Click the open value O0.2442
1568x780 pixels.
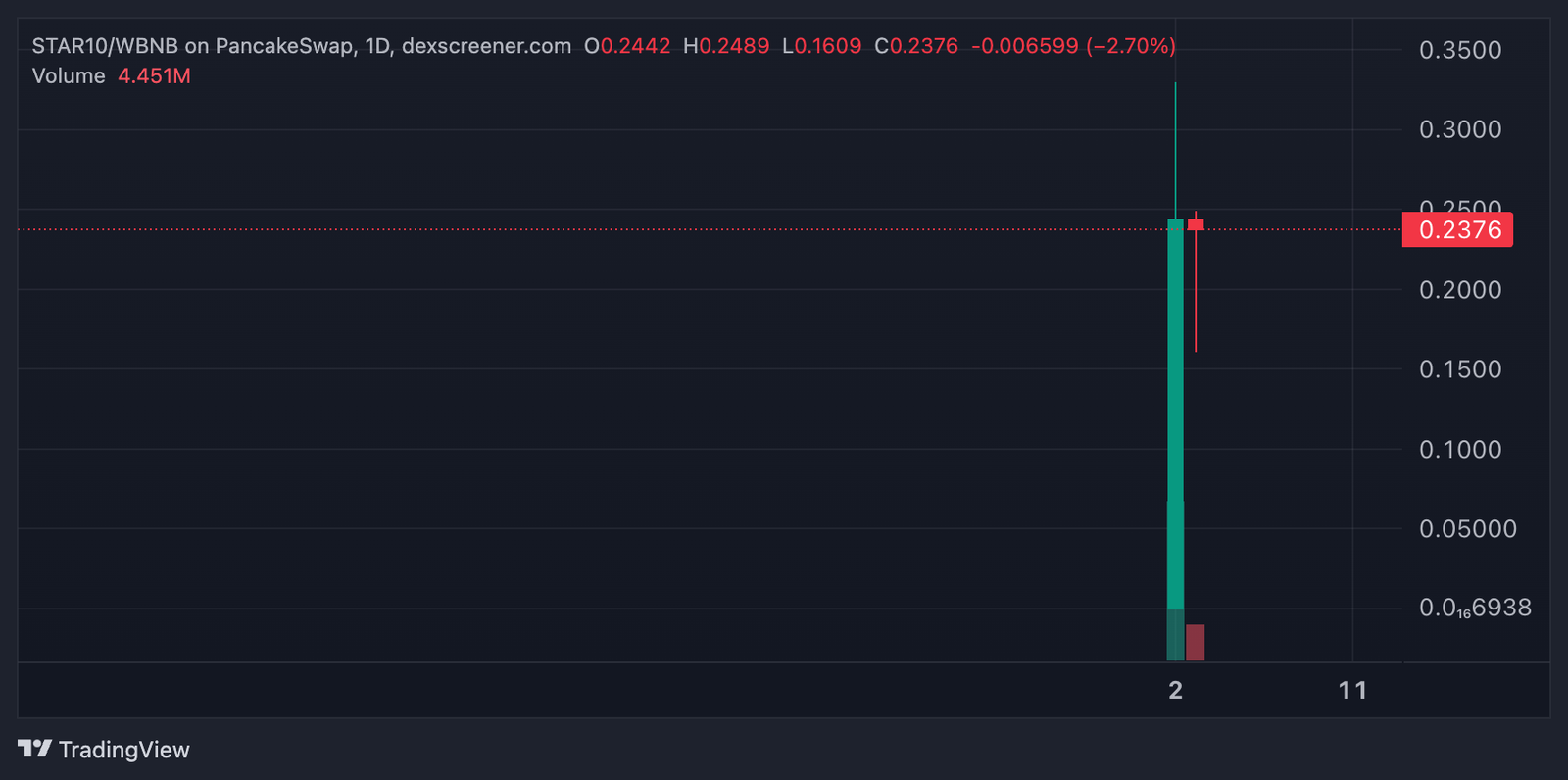tap(627, 46)
